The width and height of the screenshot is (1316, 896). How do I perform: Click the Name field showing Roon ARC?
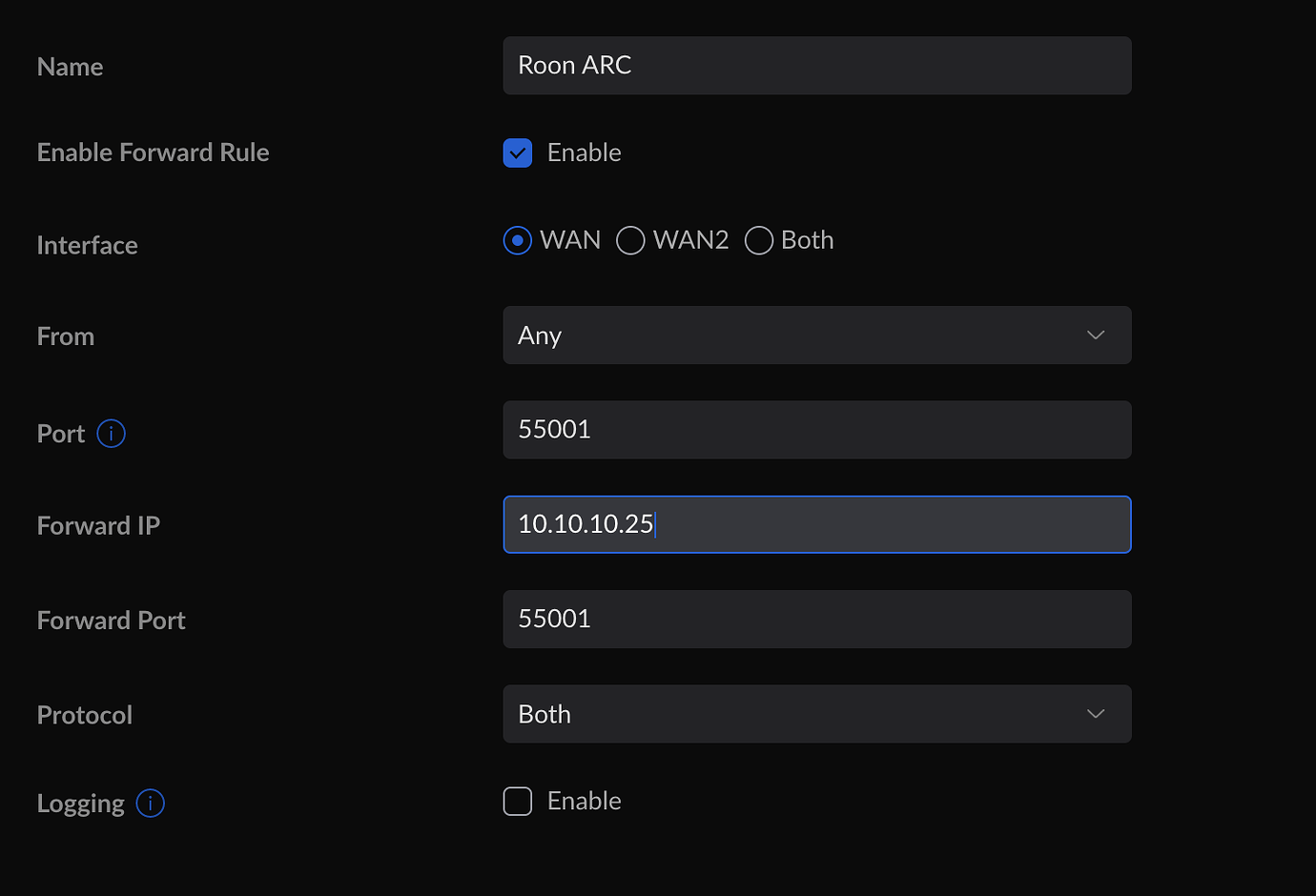817,65
